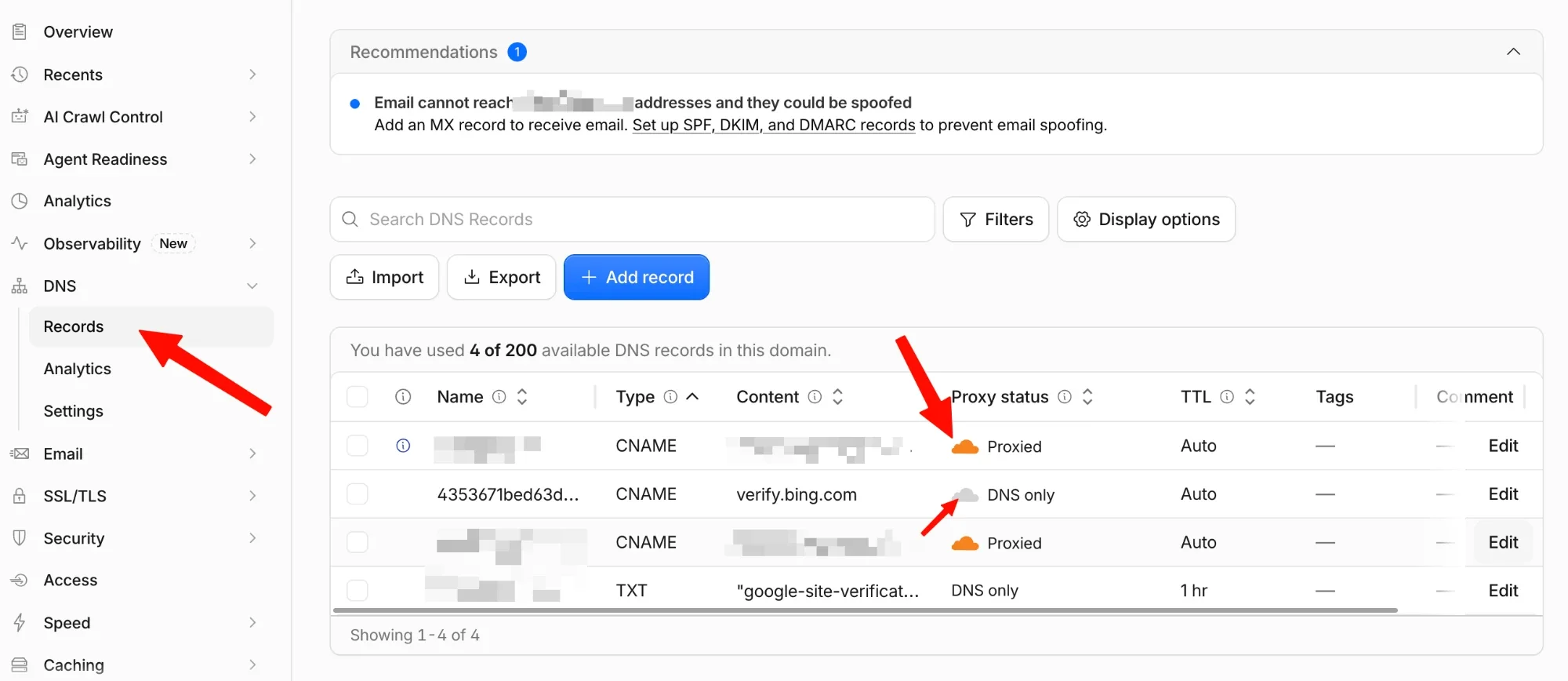Click the SSL/TLS lock icon
The height and width of the screenshot is (681, 1568).
click(x=20, y=497)
